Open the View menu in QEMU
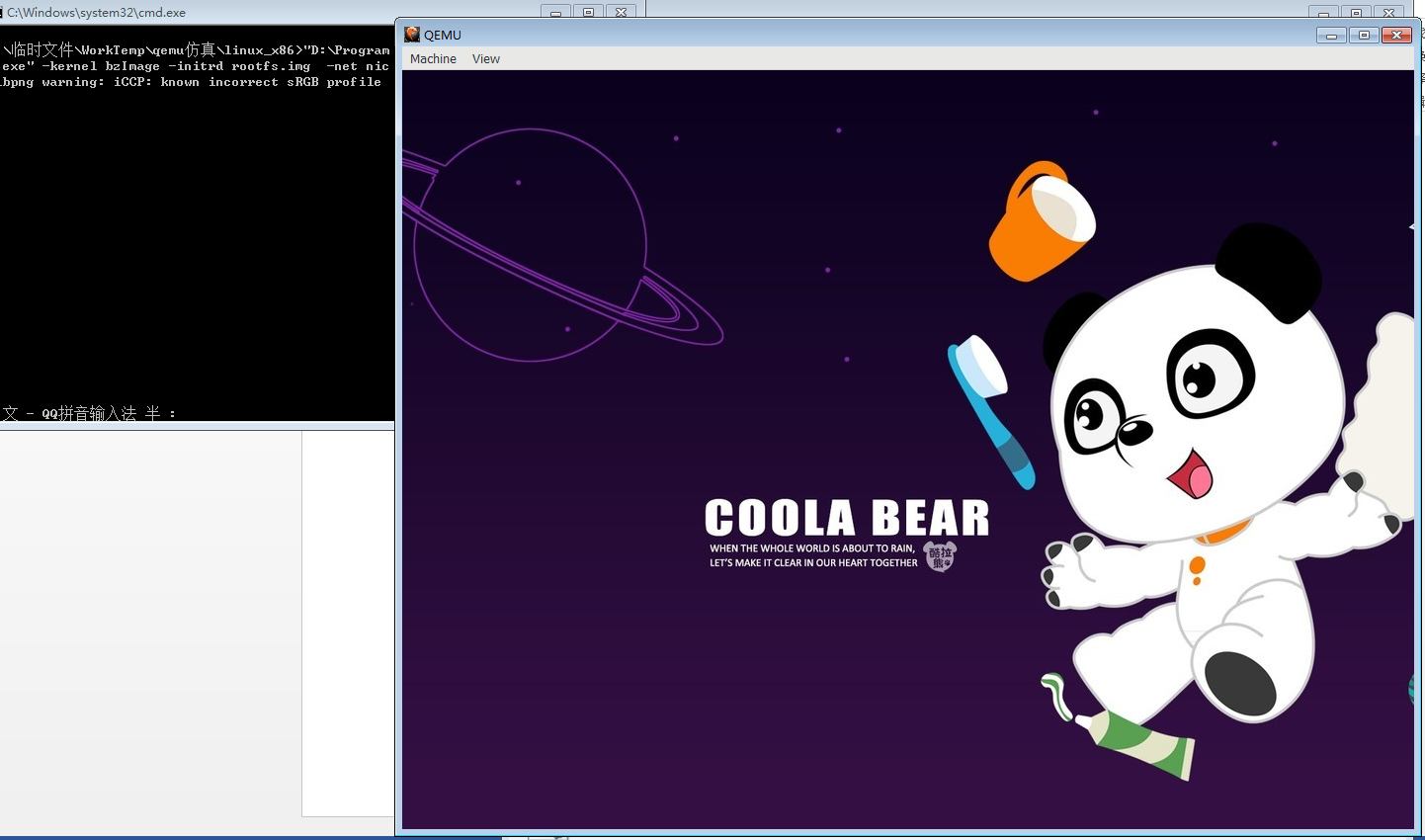 (485, 58)
